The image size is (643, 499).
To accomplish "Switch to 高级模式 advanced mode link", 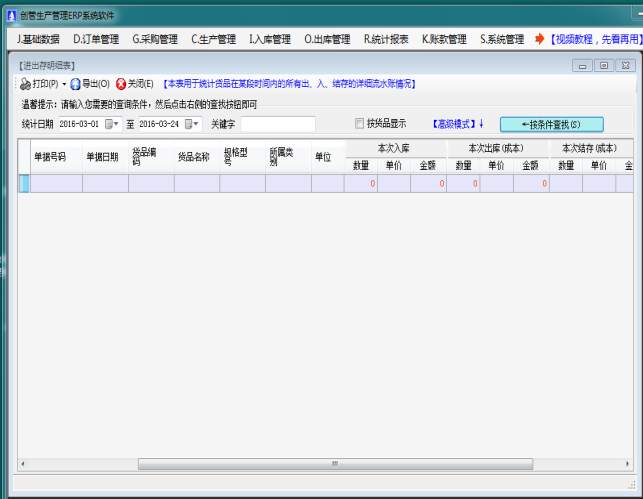I will click(x=457, y=124).
